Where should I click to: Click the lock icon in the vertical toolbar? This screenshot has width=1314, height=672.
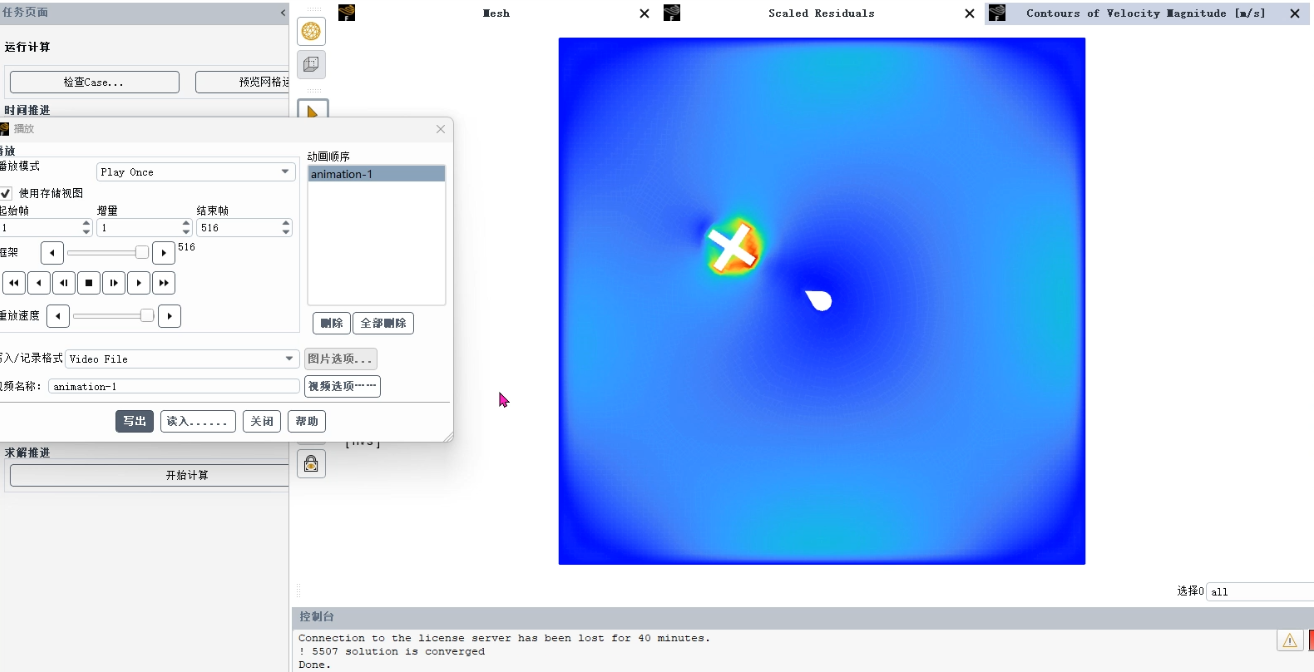coord(311,464)
